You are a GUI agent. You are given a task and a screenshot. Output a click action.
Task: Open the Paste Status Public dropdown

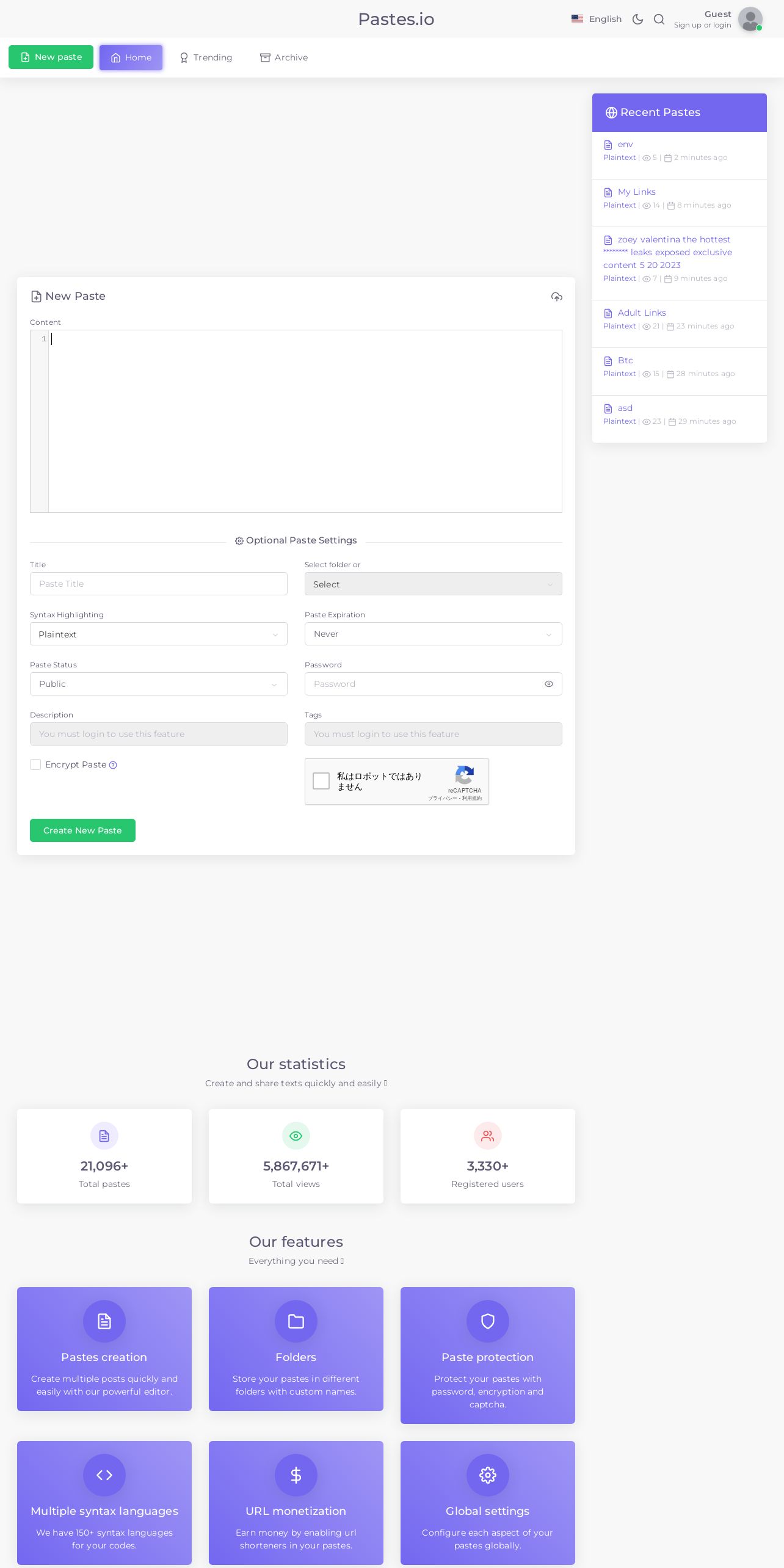pos(159,684)
